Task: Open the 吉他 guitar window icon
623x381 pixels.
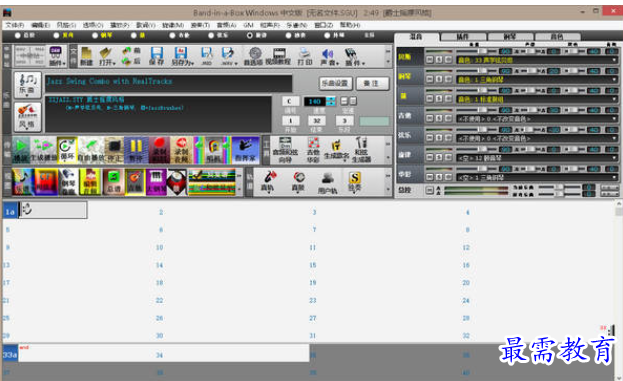Action: coord(135,182)
